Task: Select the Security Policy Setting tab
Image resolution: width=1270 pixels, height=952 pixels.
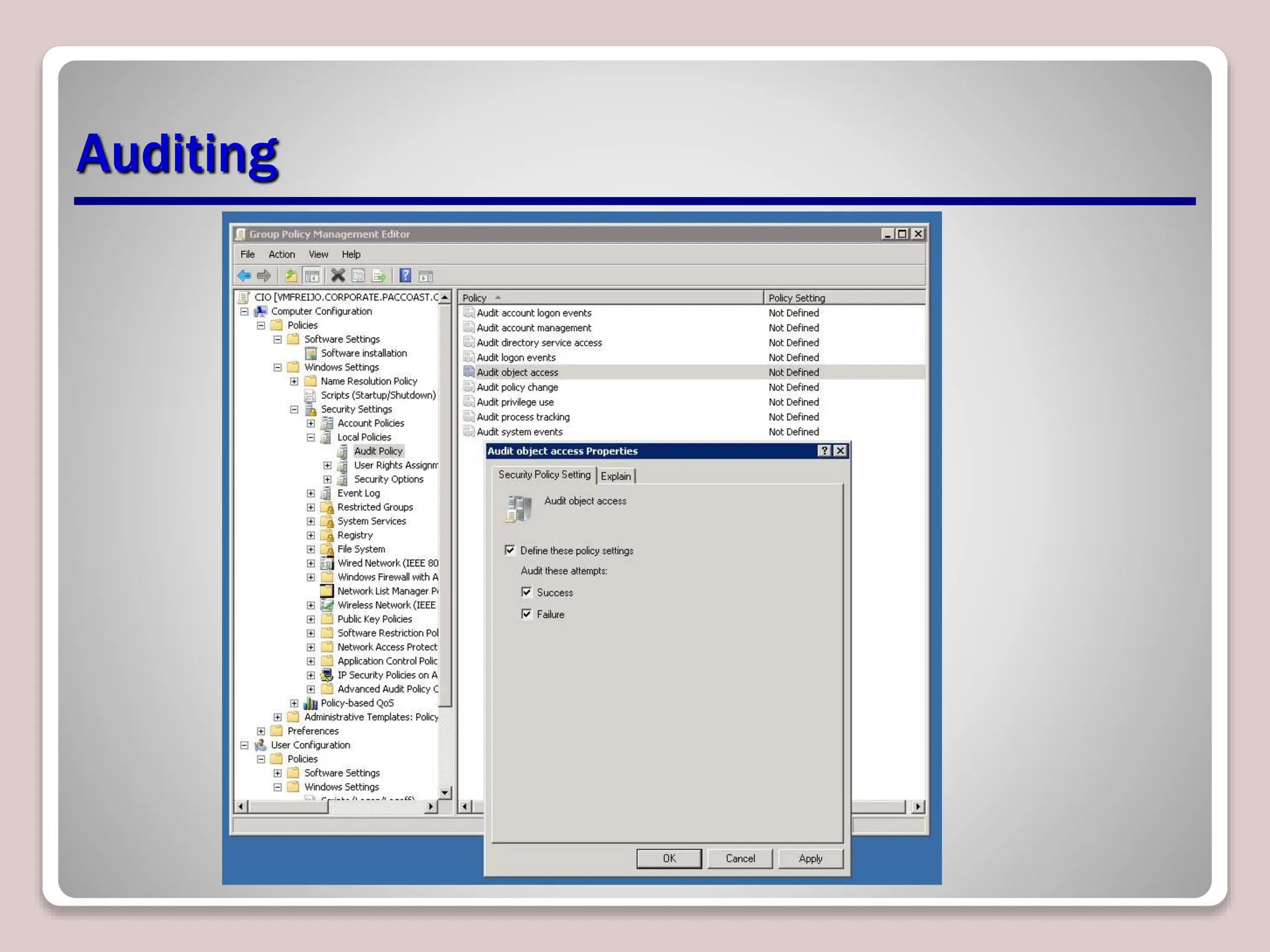Action: coord(544,475)
